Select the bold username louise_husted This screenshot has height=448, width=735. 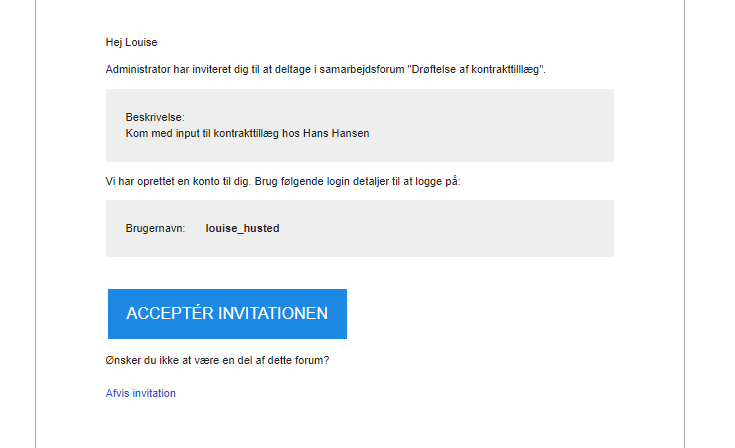[x=242, y=228]
